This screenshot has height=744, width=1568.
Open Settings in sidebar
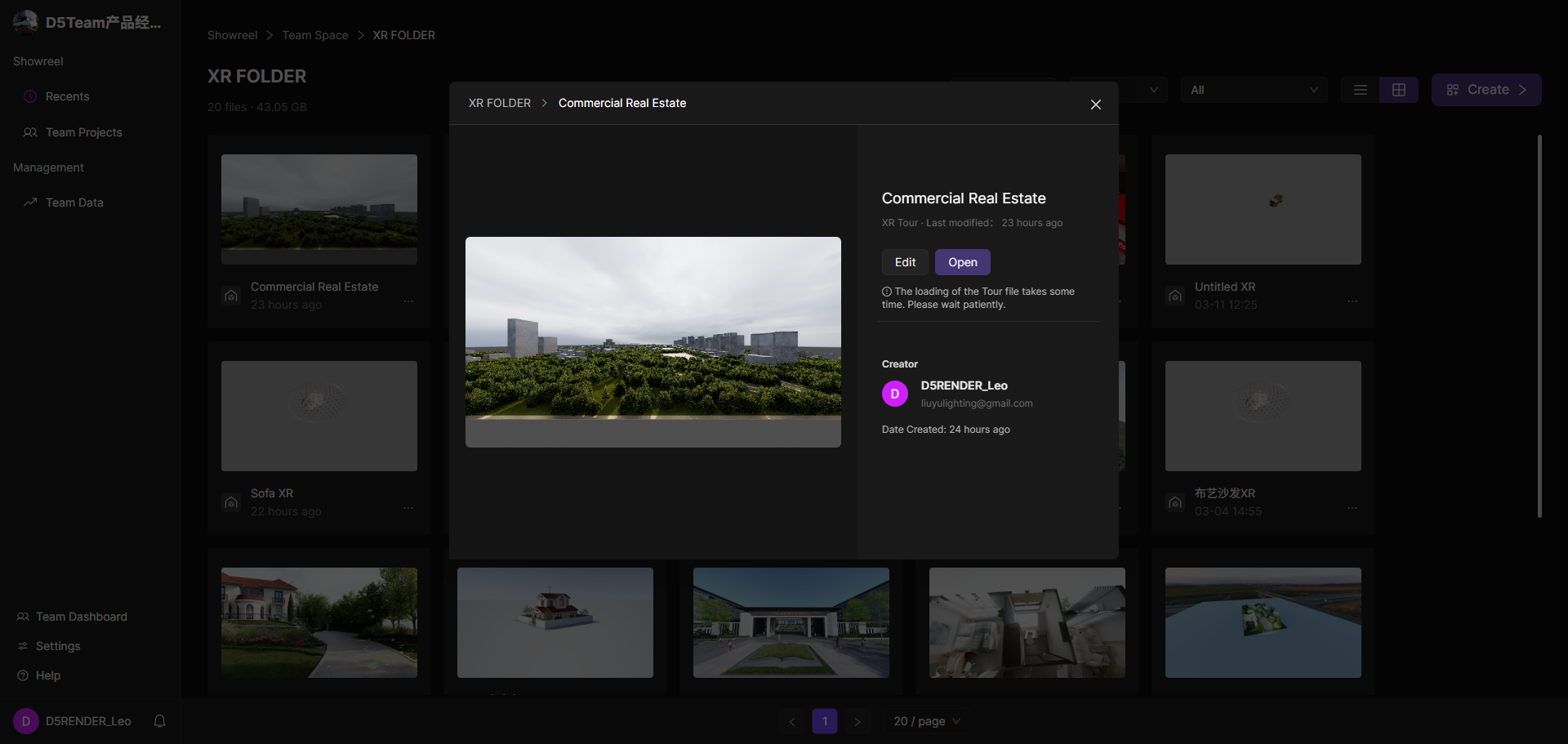[58, 646]
